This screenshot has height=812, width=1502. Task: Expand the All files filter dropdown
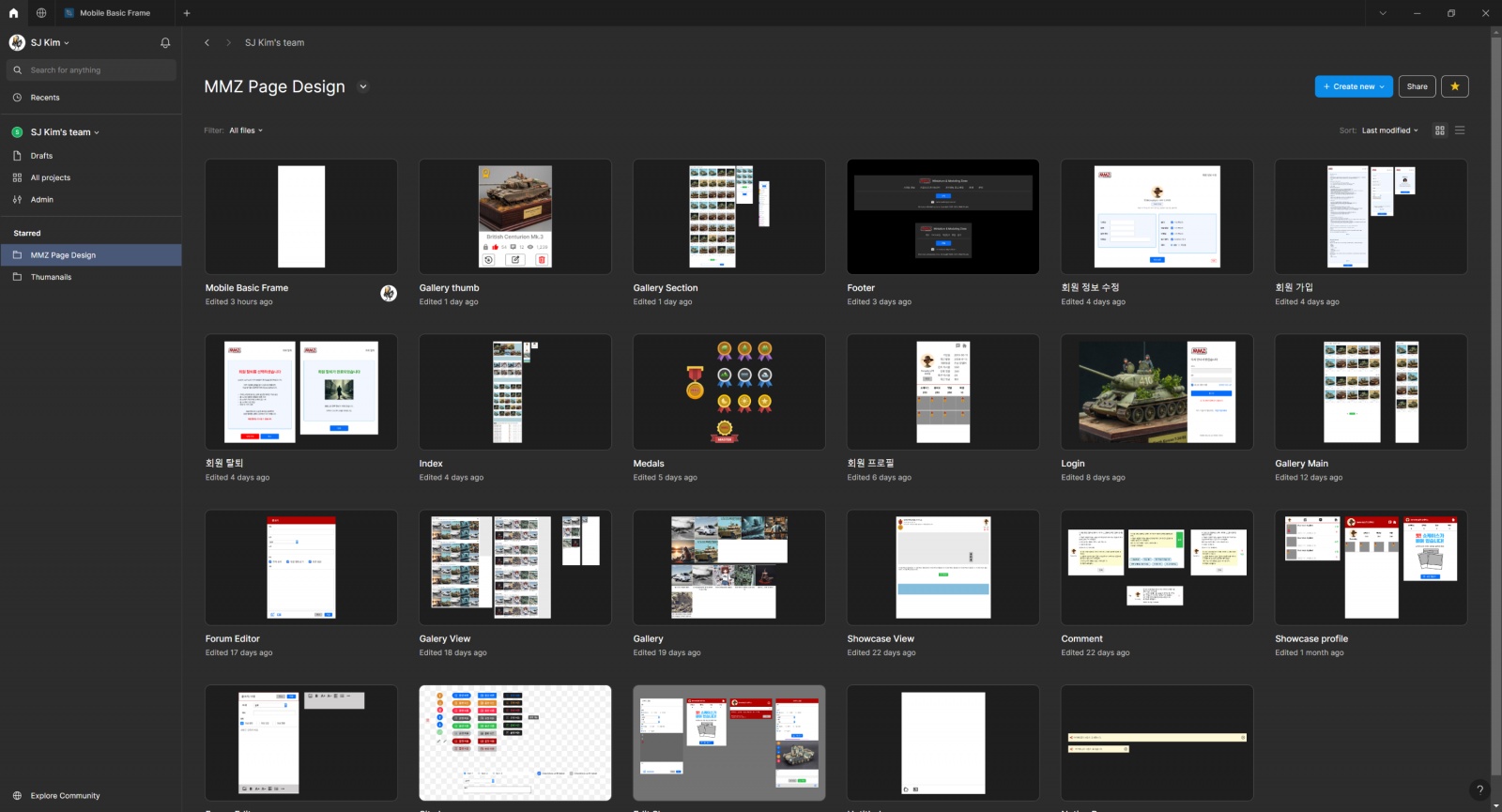point(246,130)
